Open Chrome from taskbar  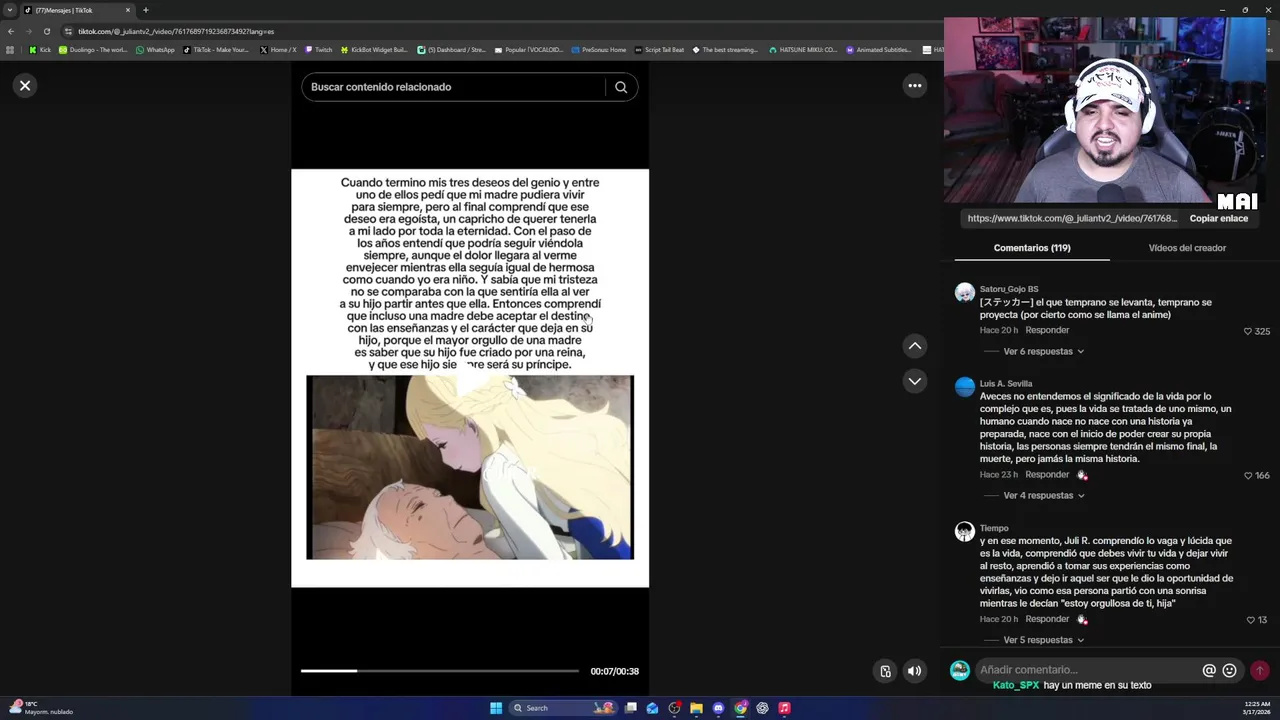pyautogui.click(x=740, y=708)
